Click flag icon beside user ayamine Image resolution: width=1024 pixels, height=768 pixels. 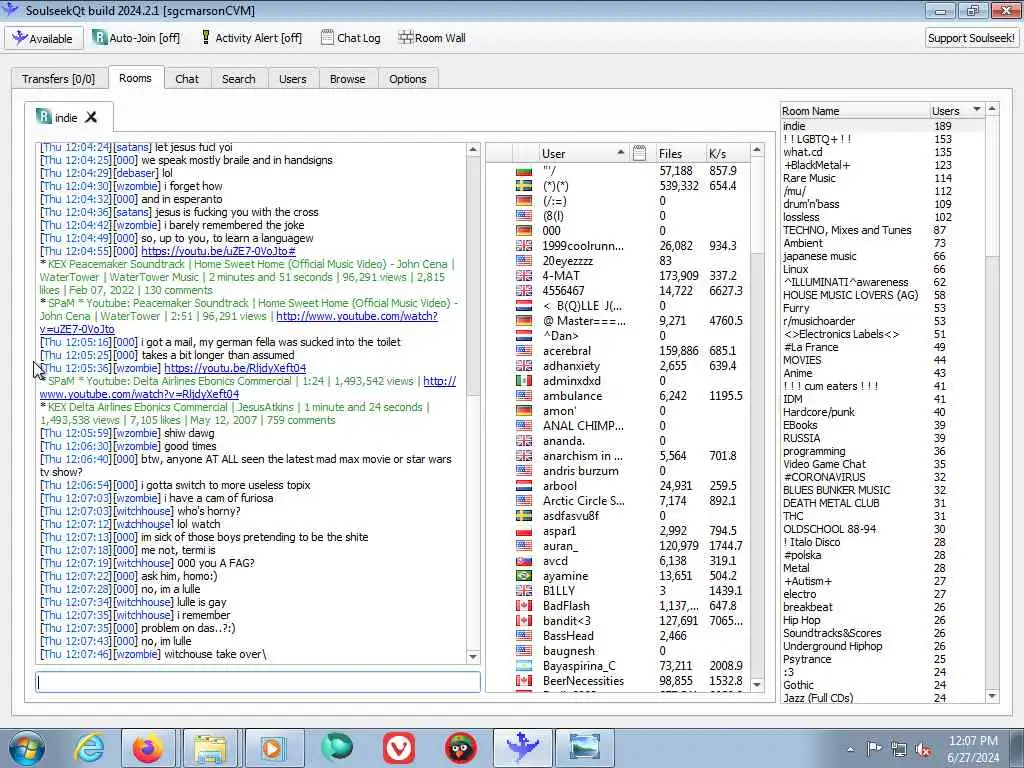coord(524,575)
